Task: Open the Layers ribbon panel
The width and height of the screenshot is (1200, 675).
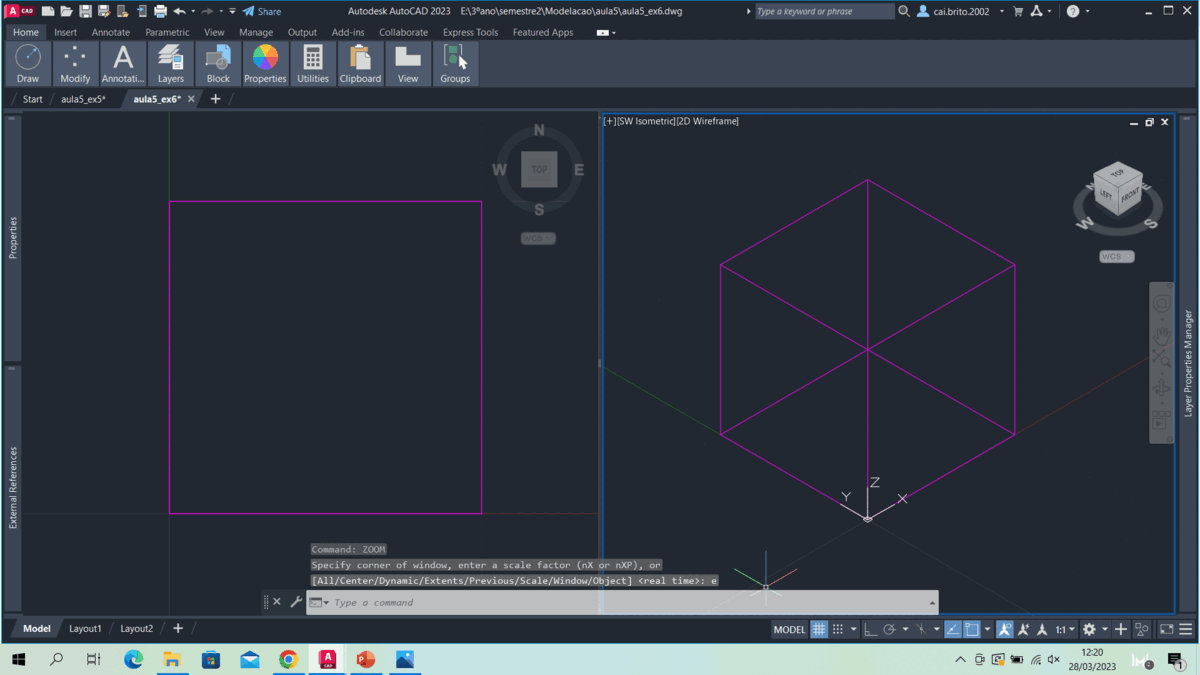Action: 171,63
